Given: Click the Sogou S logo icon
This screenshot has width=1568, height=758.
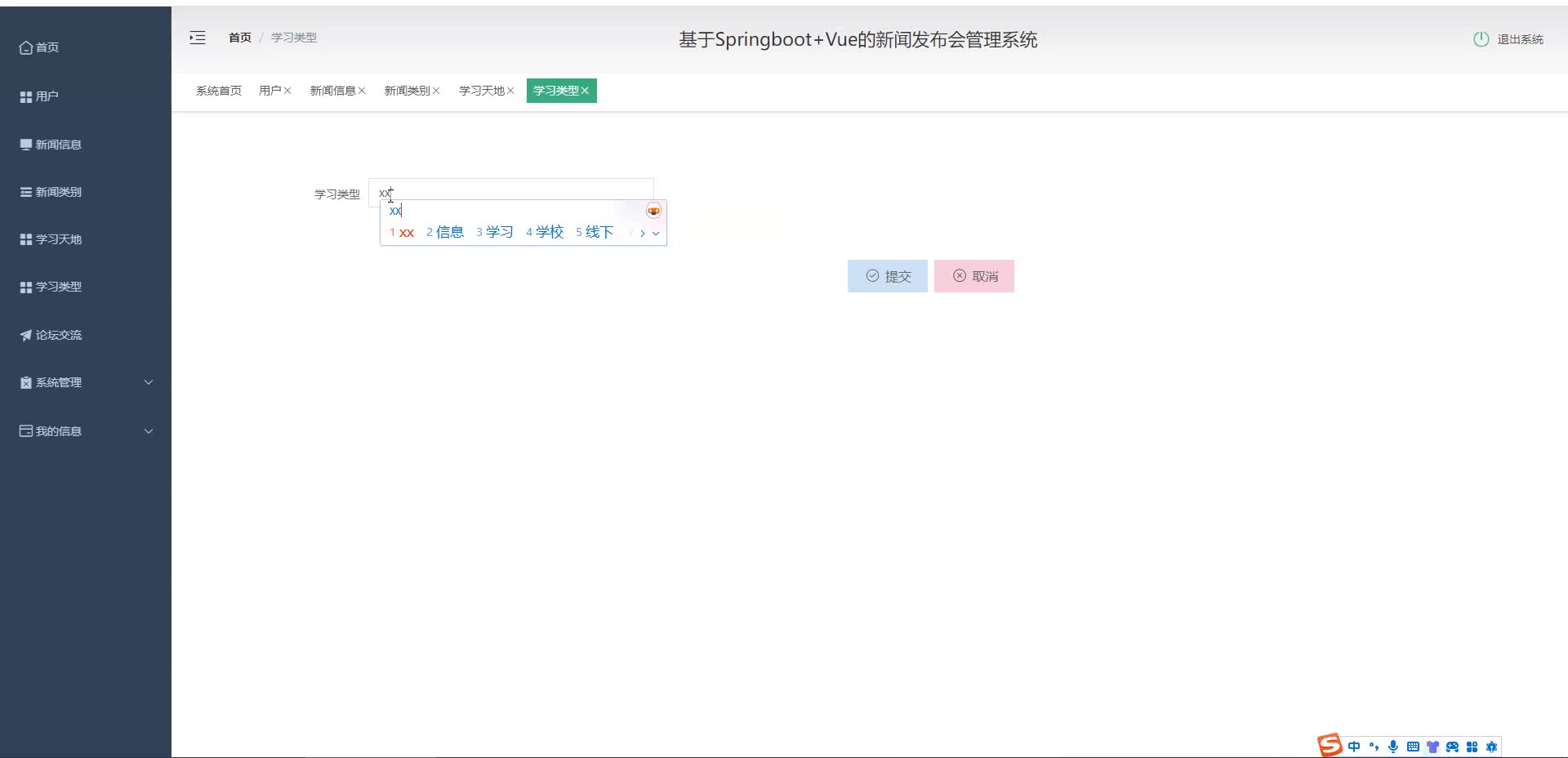Looking at the screenshot, I should coord(1330,745).
